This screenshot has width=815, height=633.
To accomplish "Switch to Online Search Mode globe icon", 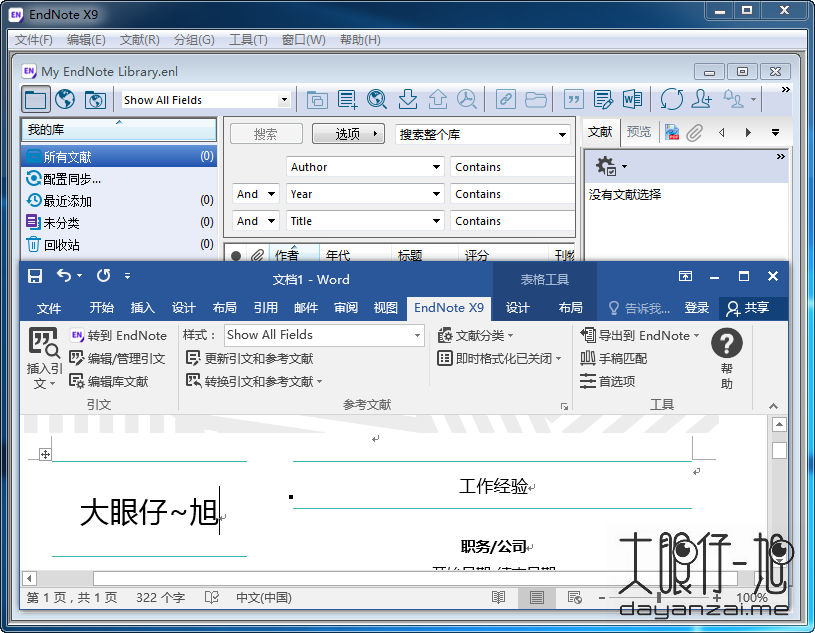I will (65, 99).
